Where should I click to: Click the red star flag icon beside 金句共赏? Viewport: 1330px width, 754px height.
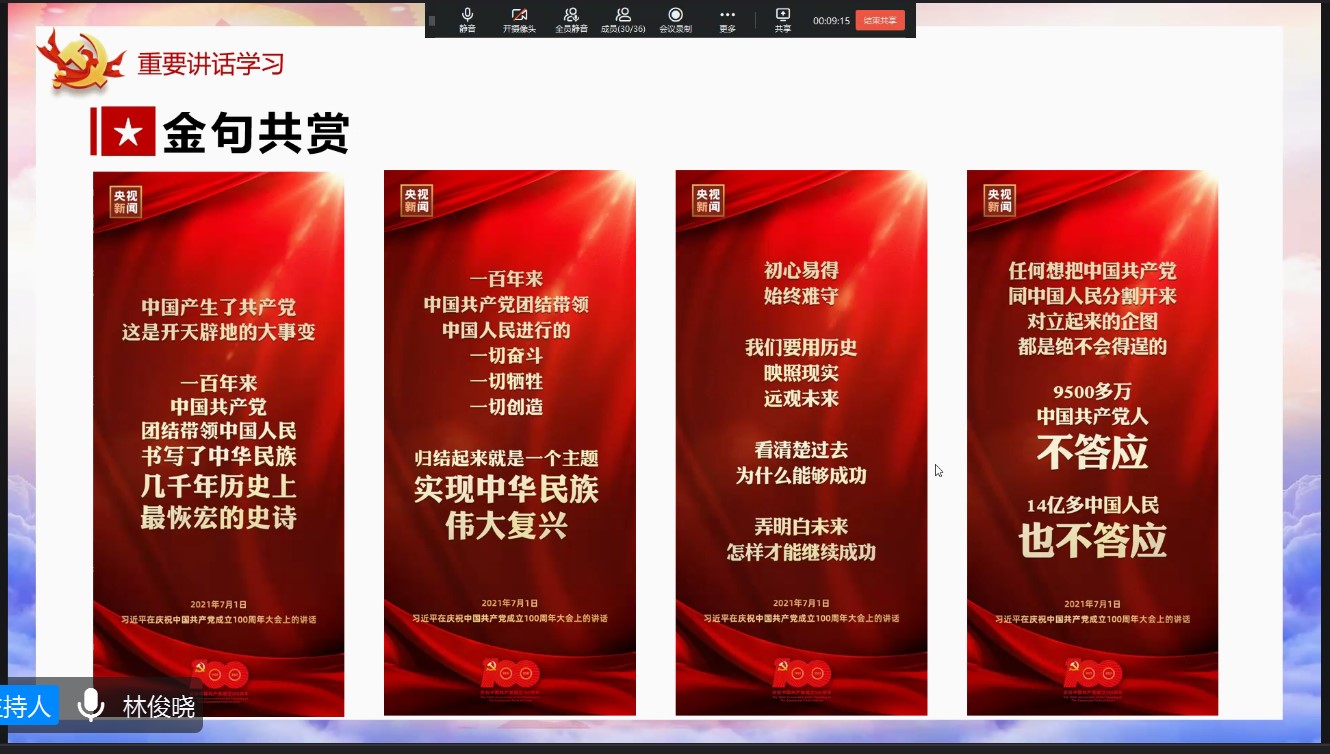point(124,132)
